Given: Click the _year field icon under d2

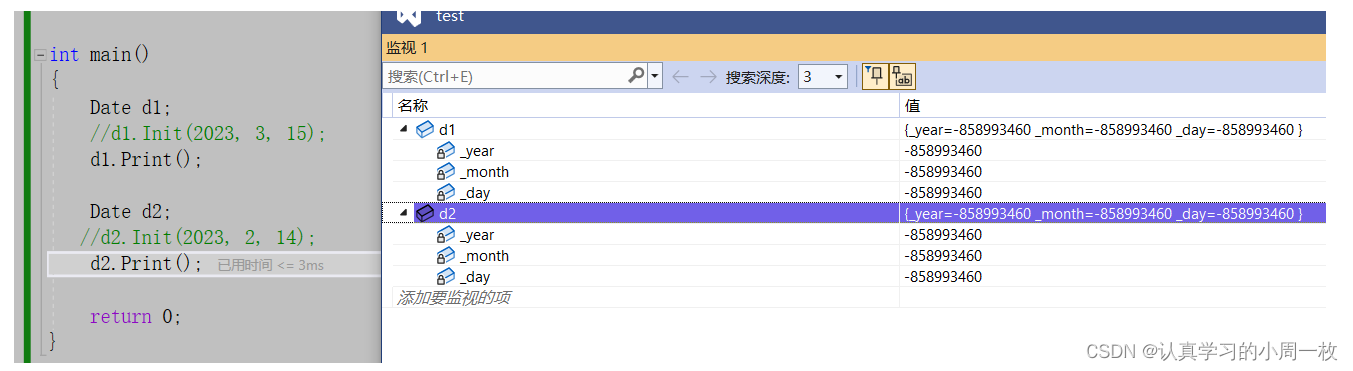Looking at the screenshot, I should 446,235.
